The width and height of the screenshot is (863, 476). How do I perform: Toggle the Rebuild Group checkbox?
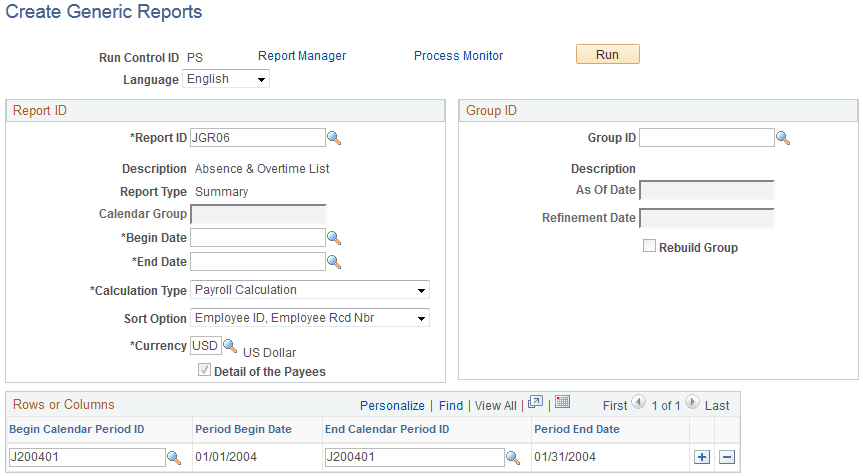pyautogui.click(x=649, y=247)
